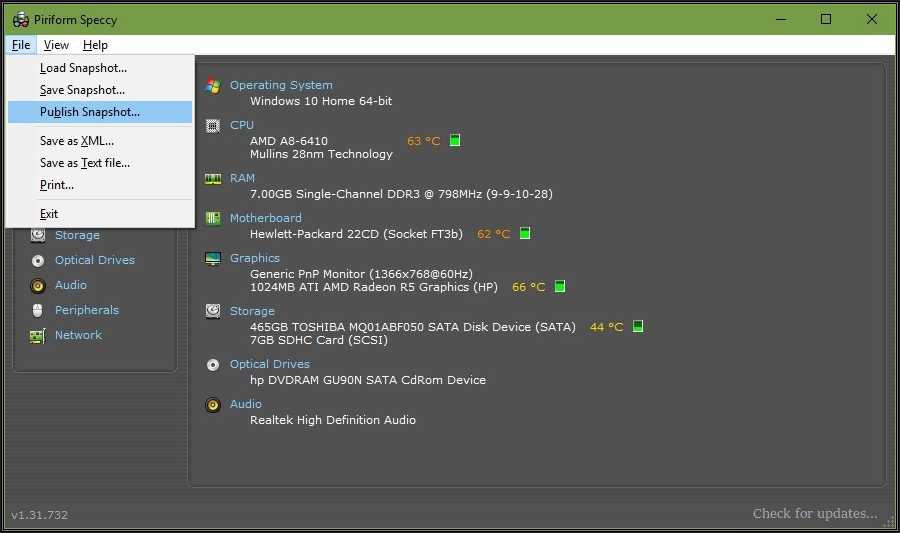This screenshot has height=533, width=900.
Task: Open the Graphics summary heading link
Action: coord(255,258)
